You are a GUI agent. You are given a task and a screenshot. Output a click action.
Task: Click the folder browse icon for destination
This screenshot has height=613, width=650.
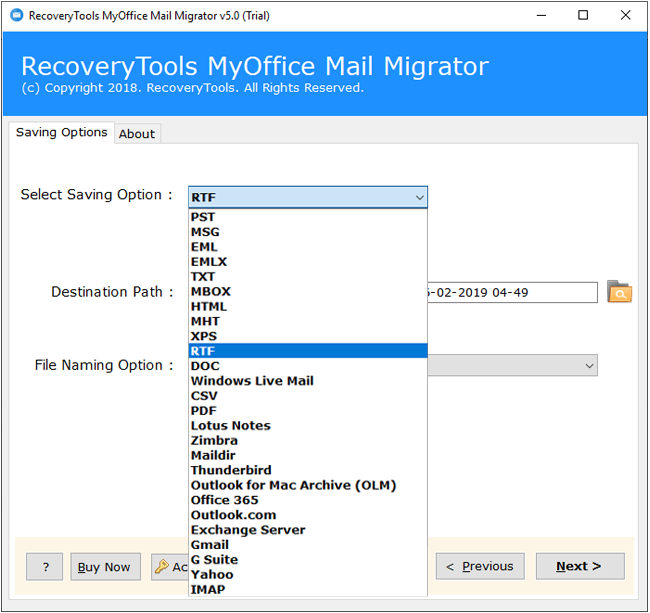(x=619, y=292)
